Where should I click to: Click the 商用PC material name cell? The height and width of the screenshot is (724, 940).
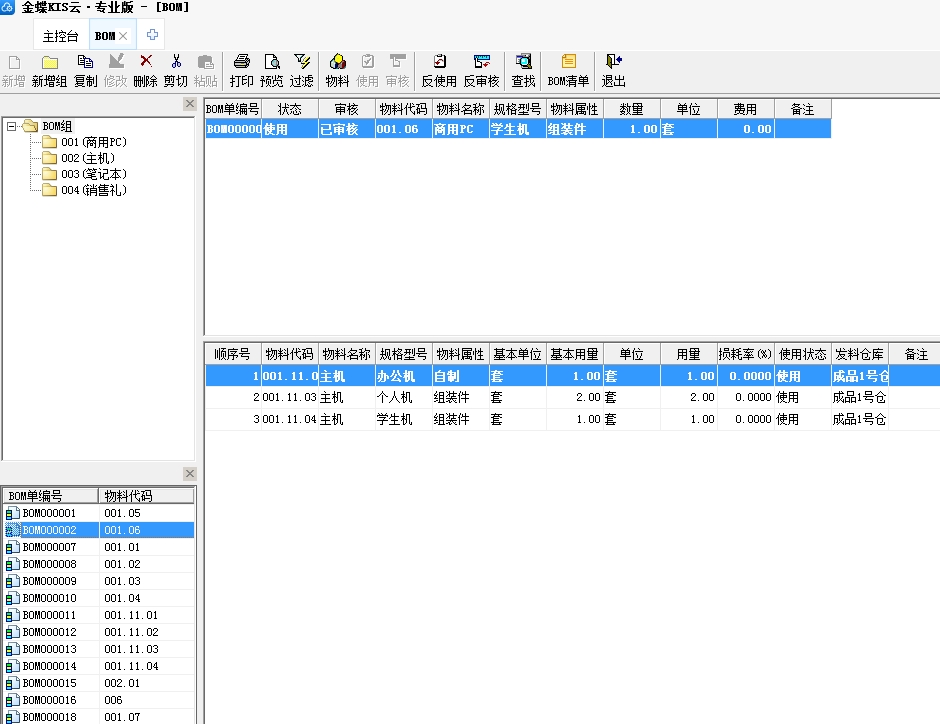[461, 129]
